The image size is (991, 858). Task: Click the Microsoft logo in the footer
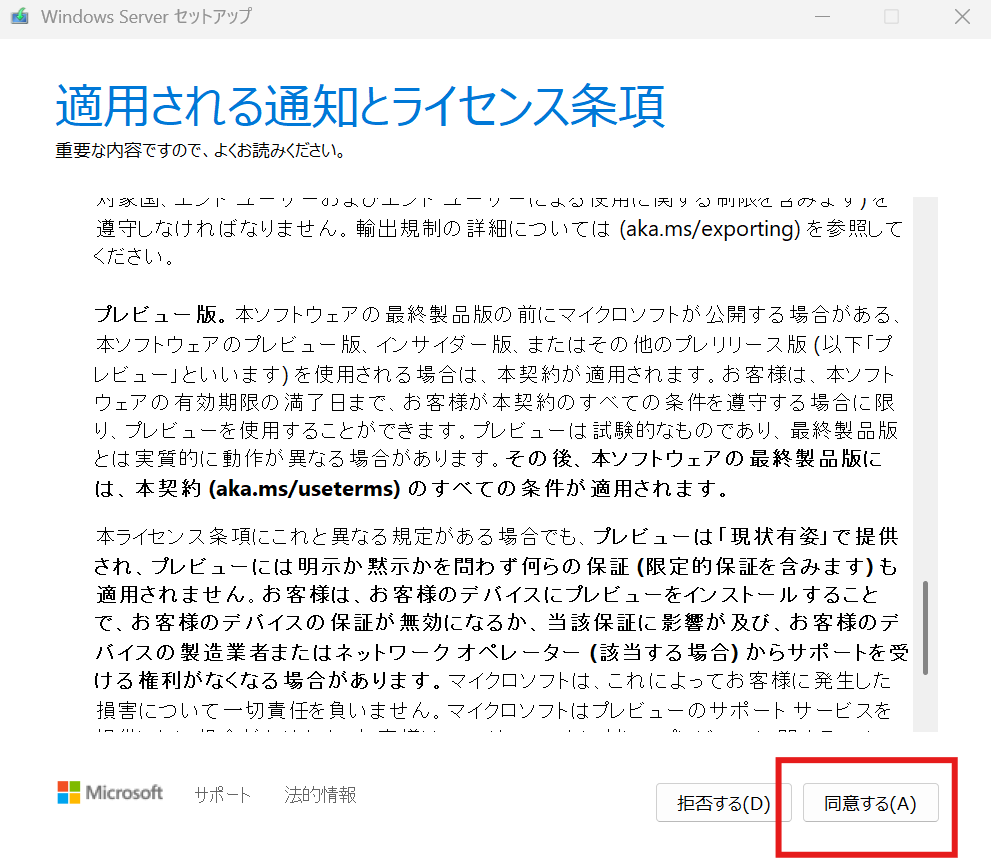click(110, 792)
